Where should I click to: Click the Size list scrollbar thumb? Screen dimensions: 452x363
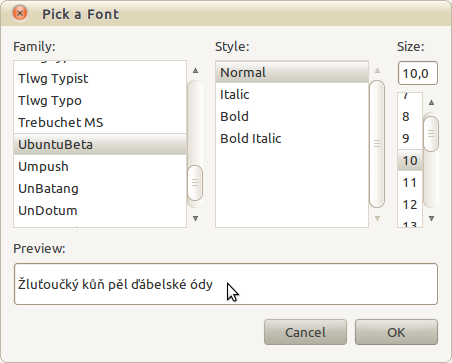[x=431, y=134]
